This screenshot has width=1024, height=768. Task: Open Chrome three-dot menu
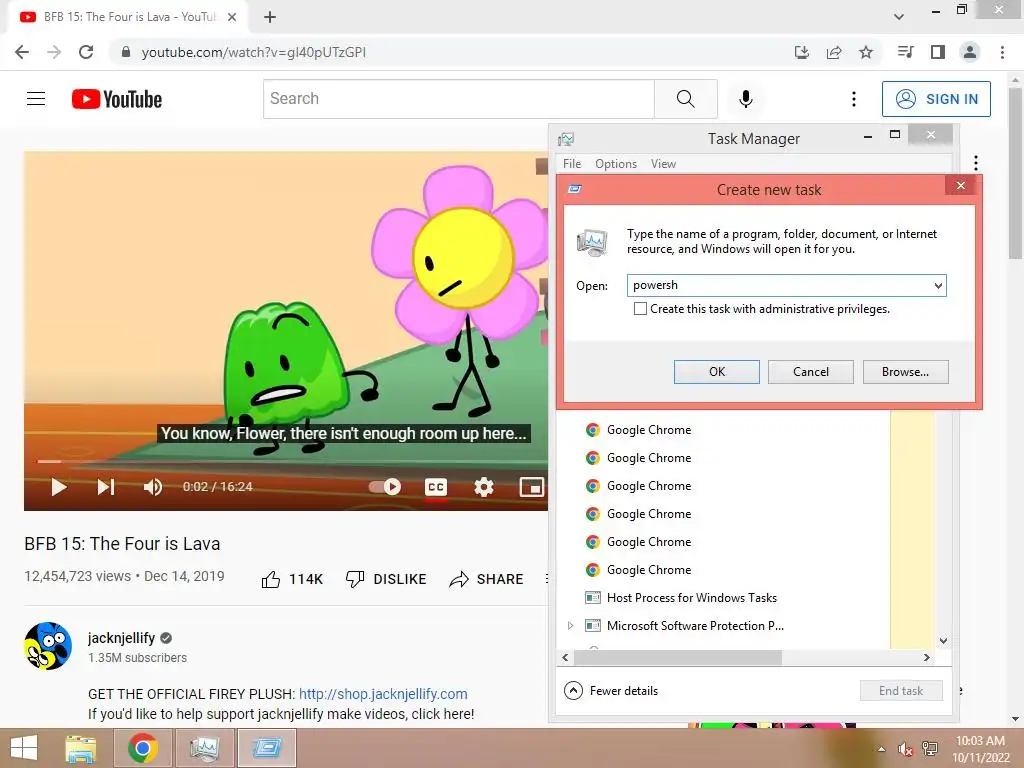pos(1002,52)
